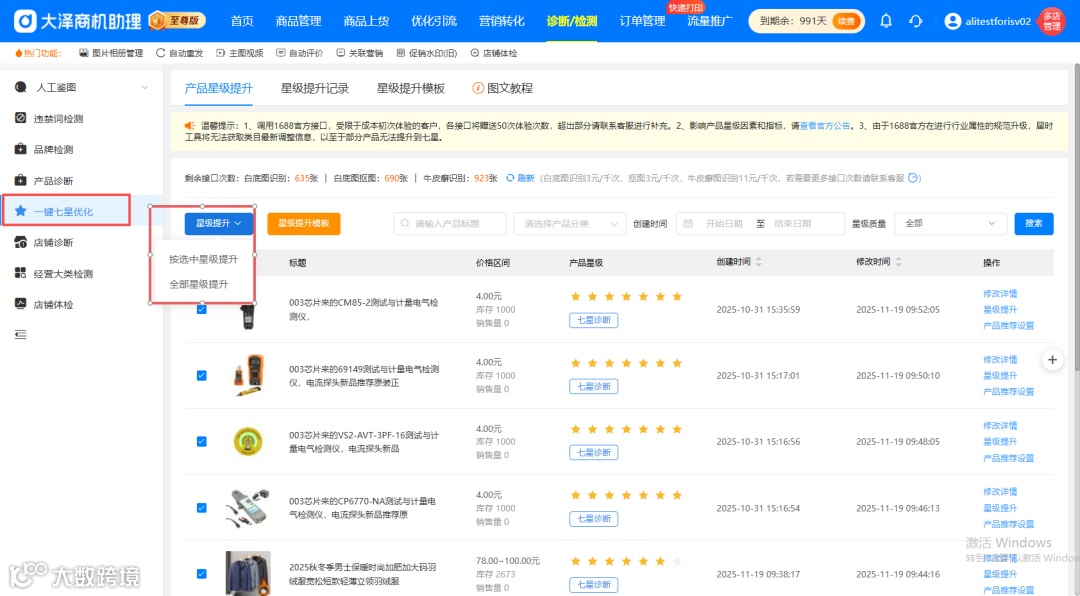The width and height of the screenshot is (1080, 596).
Task: Open 请选择产品分类 dropdown
Action: point(570,224)
